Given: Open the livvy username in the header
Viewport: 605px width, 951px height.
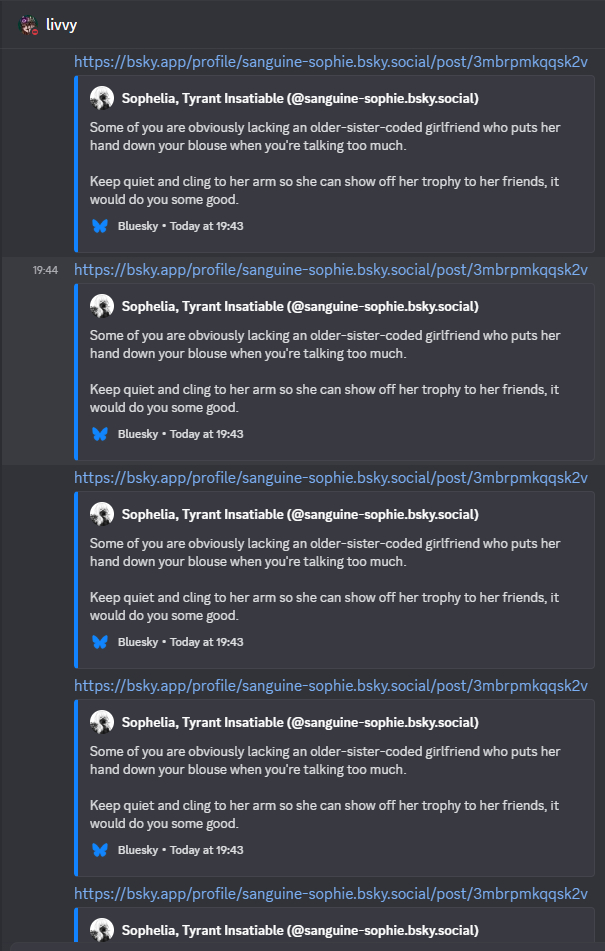Looking at the screenshot, I should tap(62, 25).
